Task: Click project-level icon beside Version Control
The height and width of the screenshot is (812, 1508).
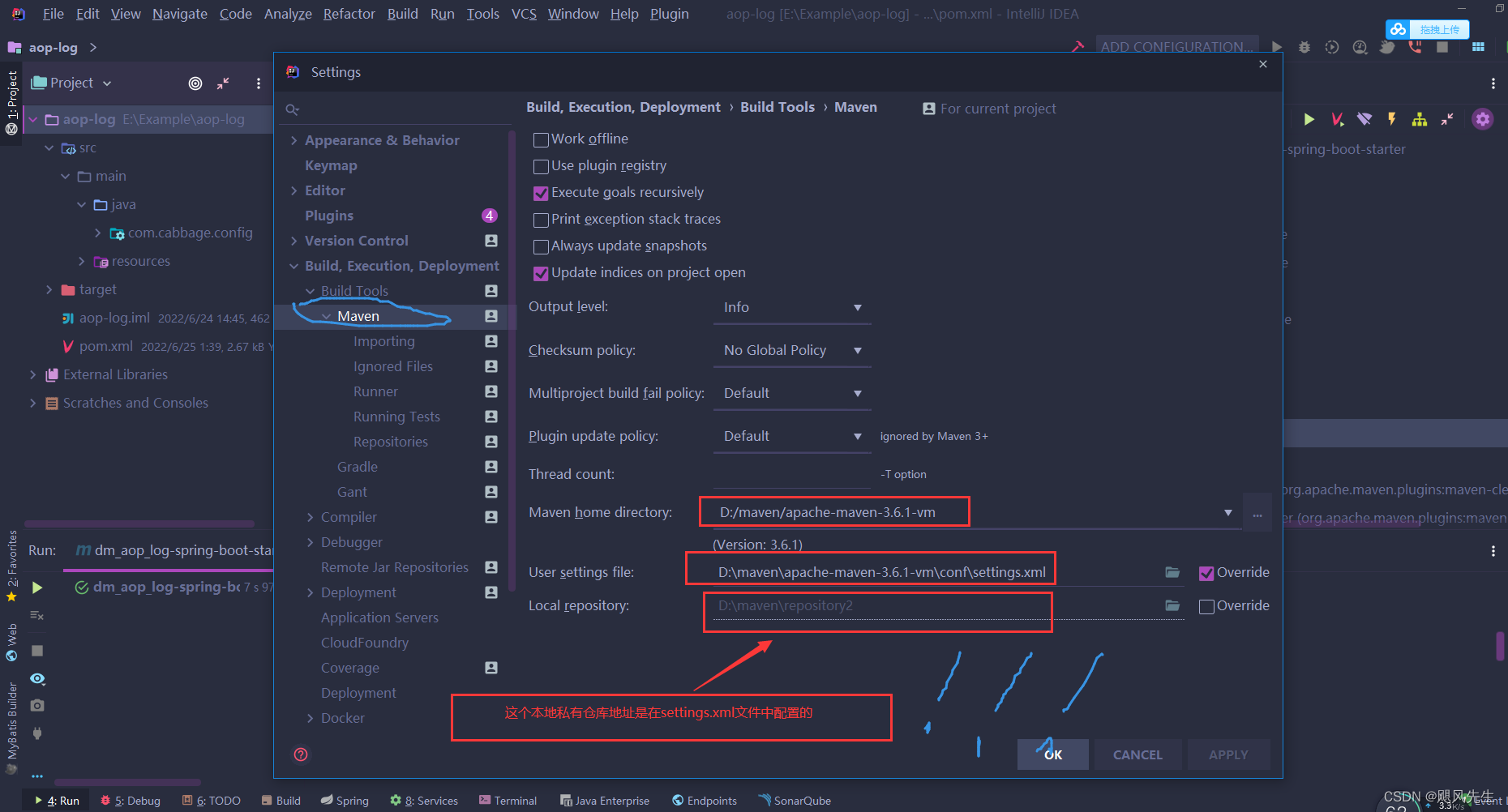Action: pyautogui.click(x=491, y=241)
